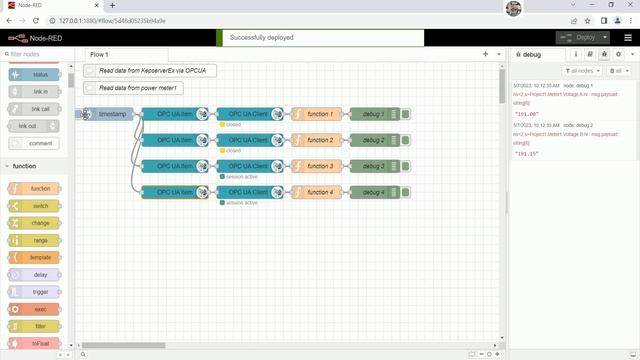This screenshot has width=640, height=360.
Task: Pick the function node in palette
Action: 34,189
